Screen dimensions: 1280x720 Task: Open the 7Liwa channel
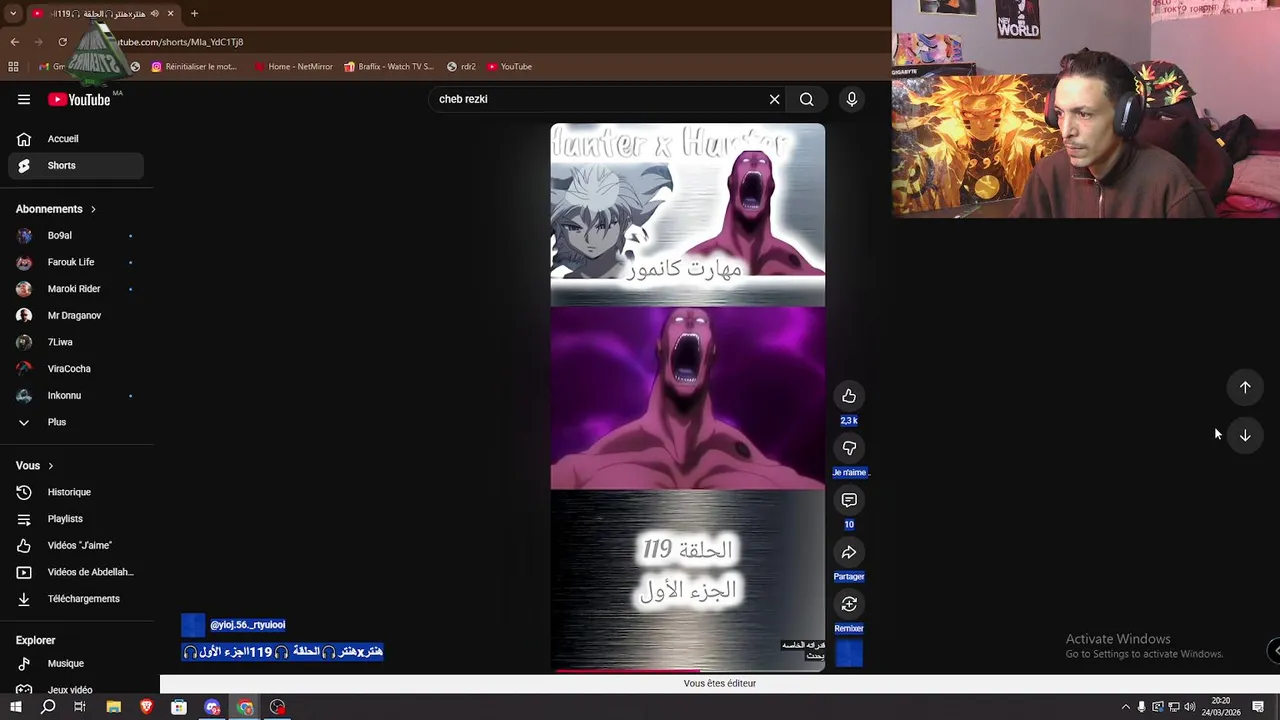point(76,342)
